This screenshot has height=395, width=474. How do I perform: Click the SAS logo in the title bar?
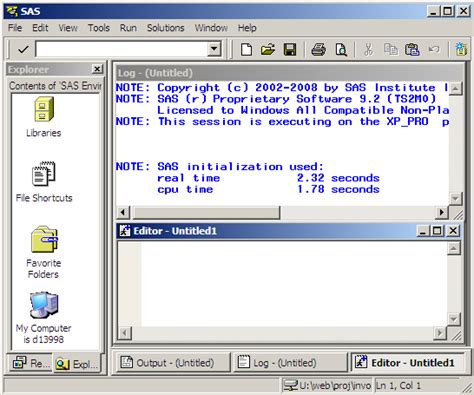point(12,11)
